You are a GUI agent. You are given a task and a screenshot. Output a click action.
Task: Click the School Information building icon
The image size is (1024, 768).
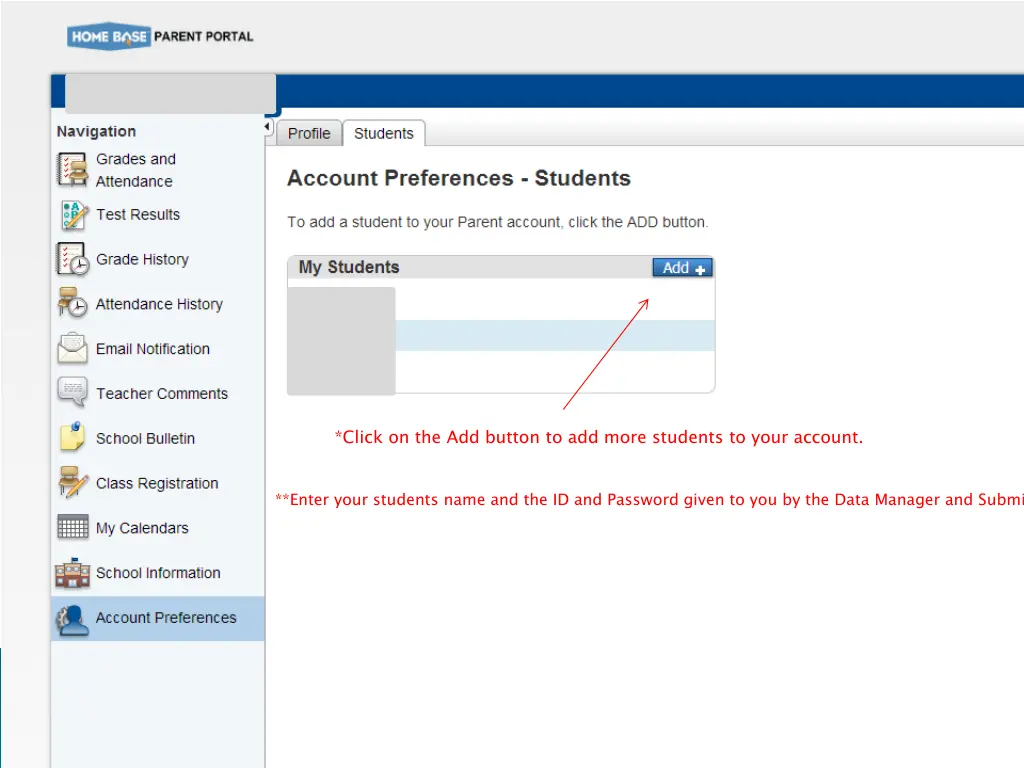[72, 573]
